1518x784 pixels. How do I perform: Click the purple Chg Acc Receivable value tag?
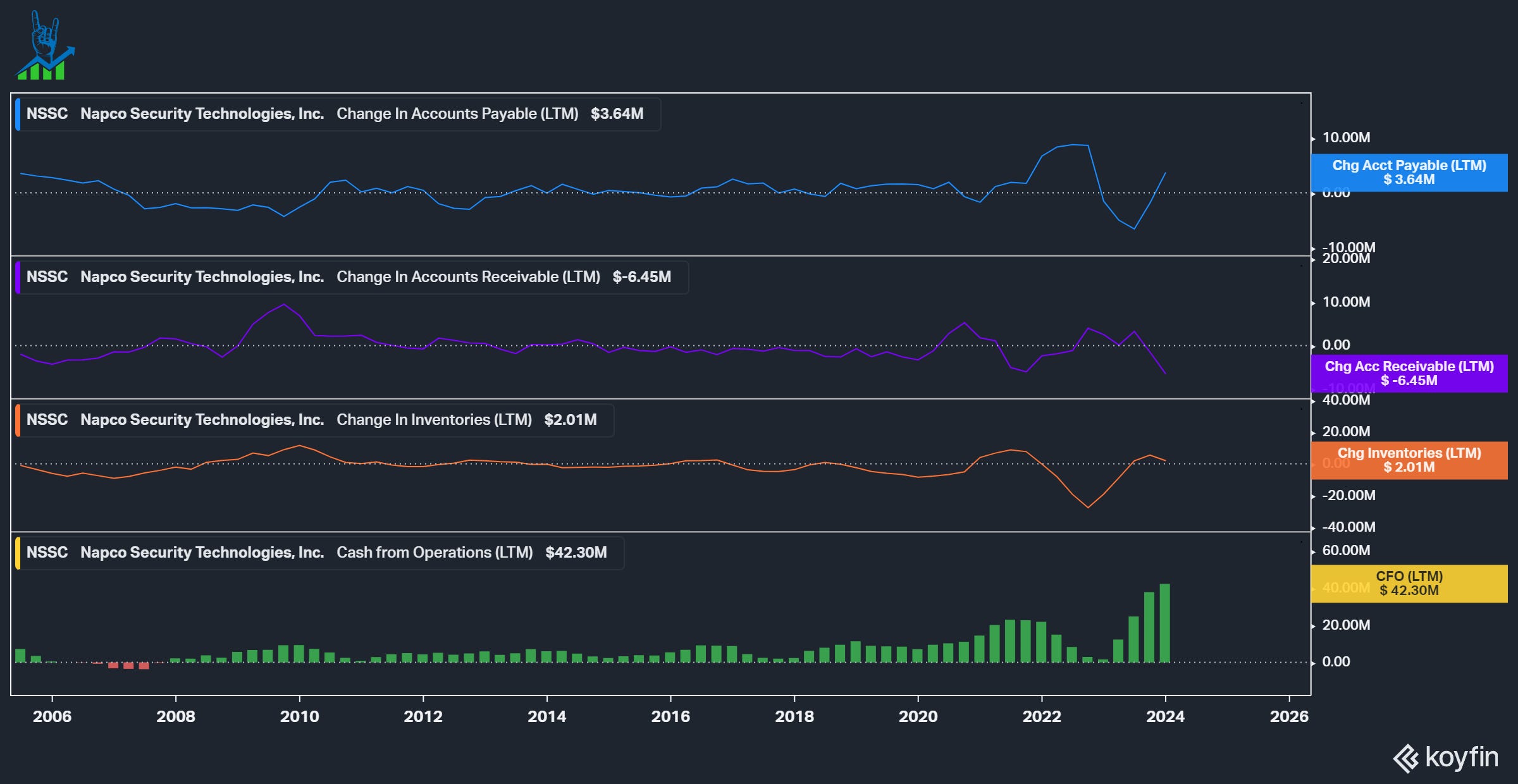point(1409,374)
